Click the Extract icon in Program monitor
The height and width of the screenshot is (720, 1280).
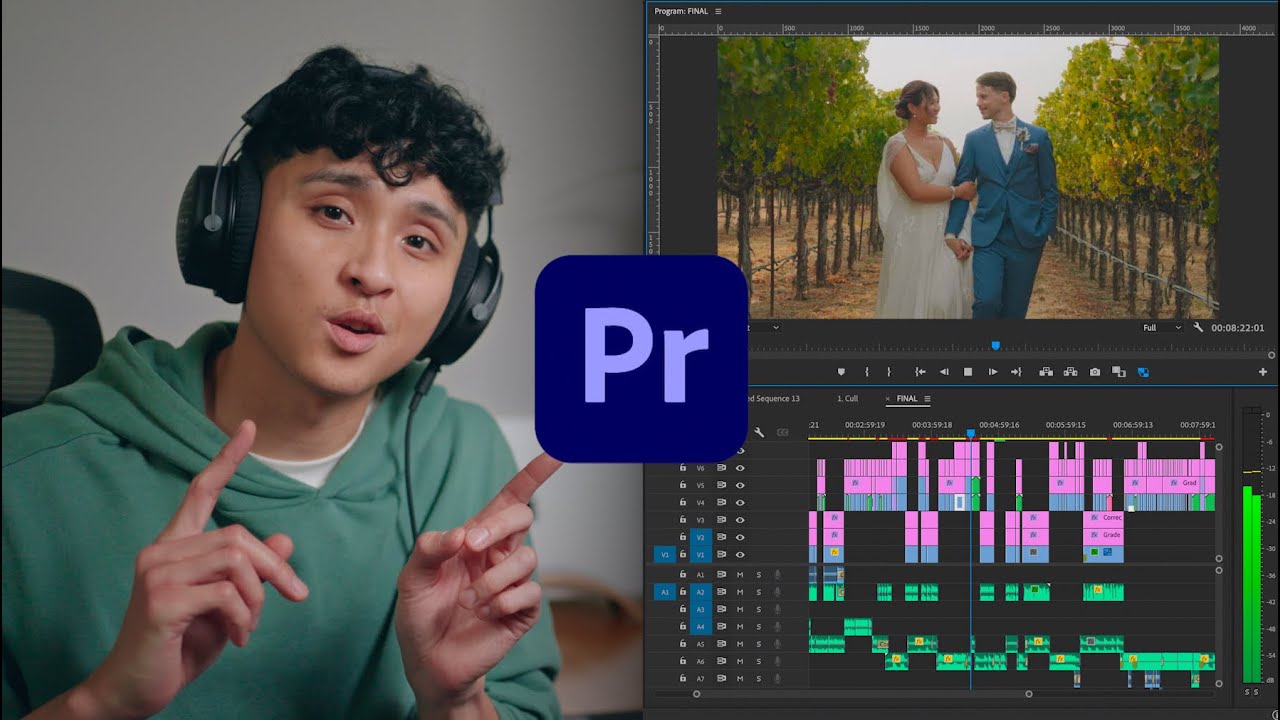coord(1070,372)
